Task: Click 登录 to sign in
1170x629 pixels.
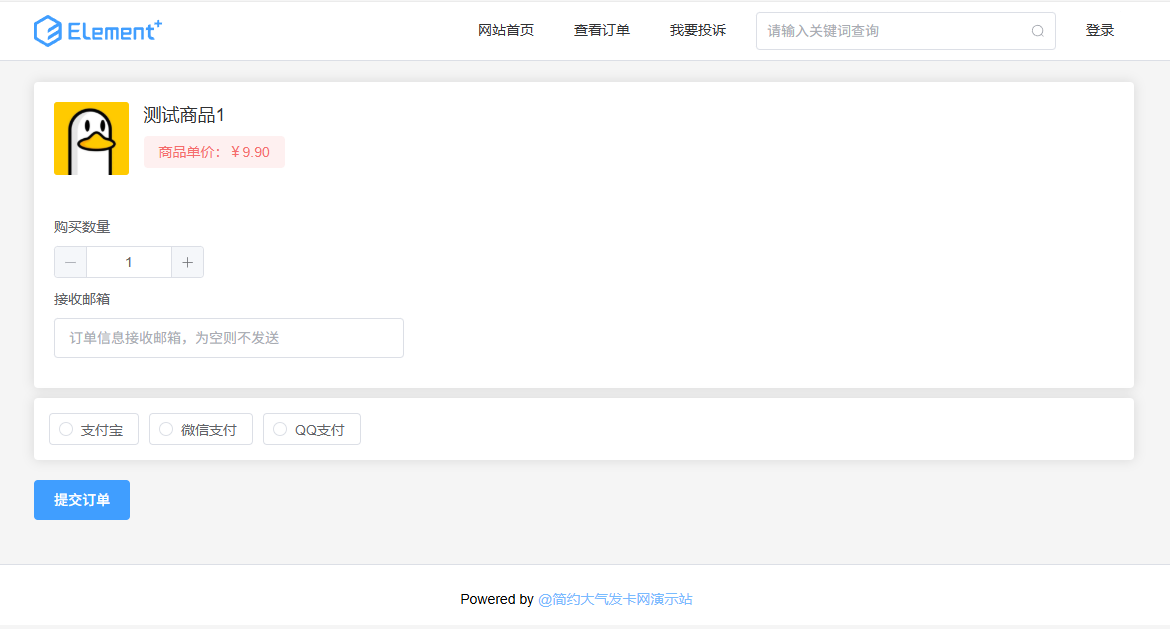Action: point(1099,31)
